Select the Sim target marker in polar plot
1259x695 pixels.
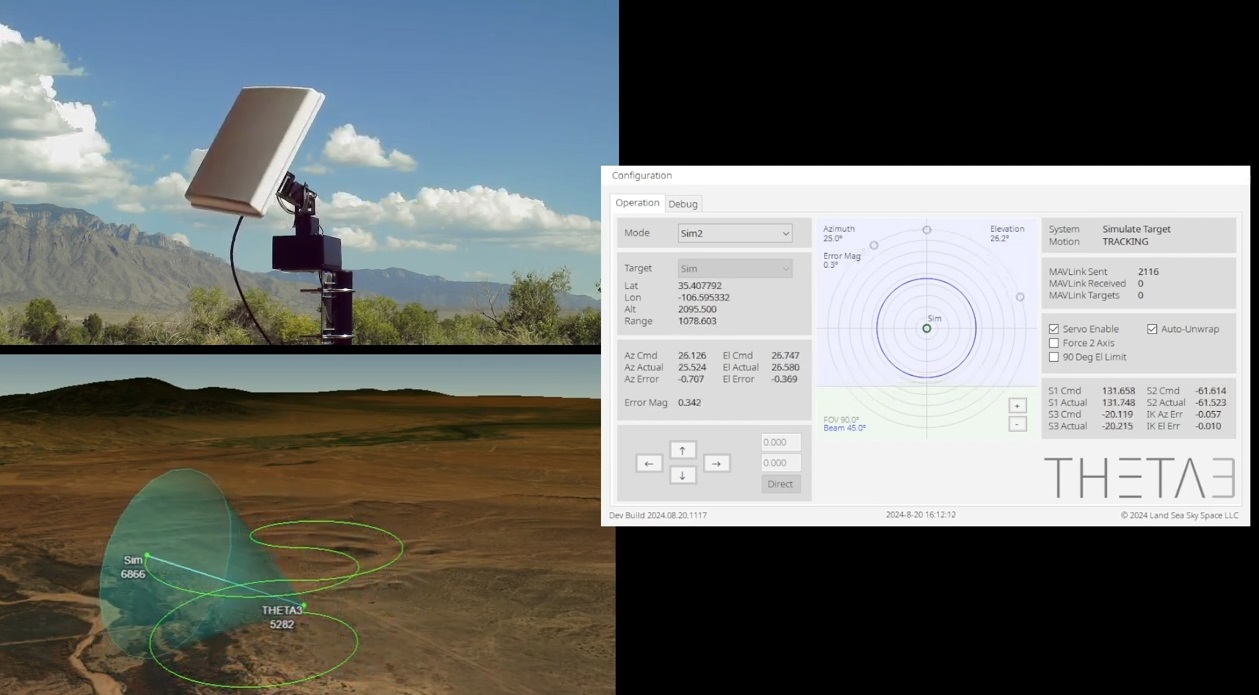click(x=927, y=328)
